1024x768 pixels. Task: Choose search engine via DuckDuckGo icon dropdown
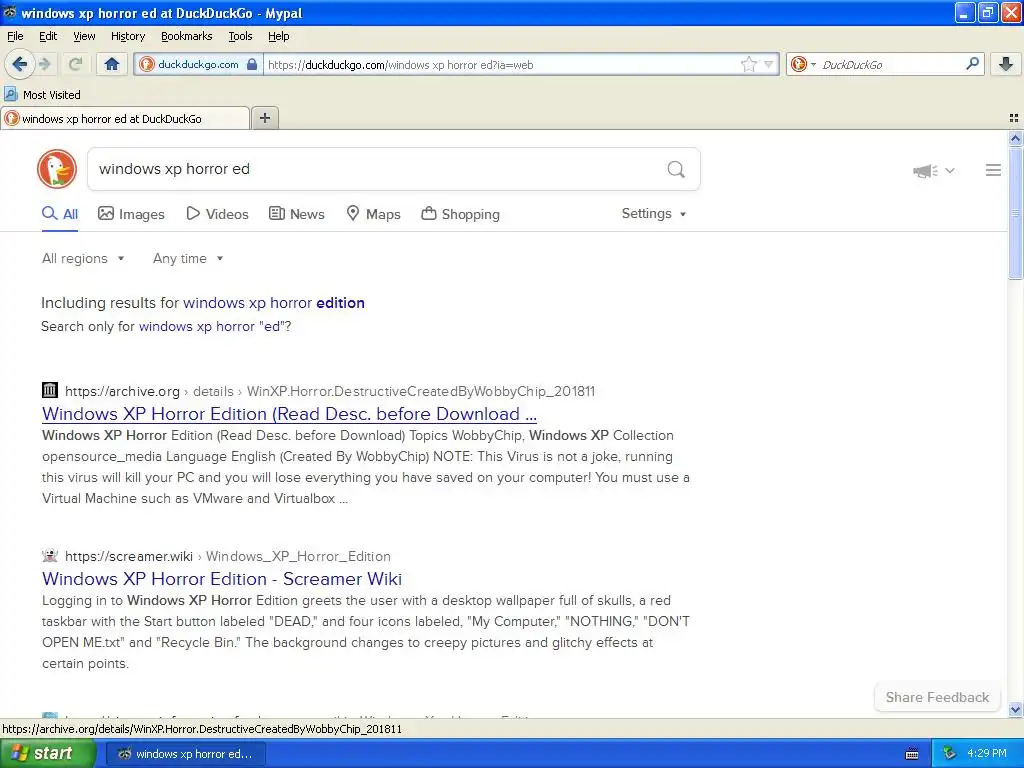(803, 64)
